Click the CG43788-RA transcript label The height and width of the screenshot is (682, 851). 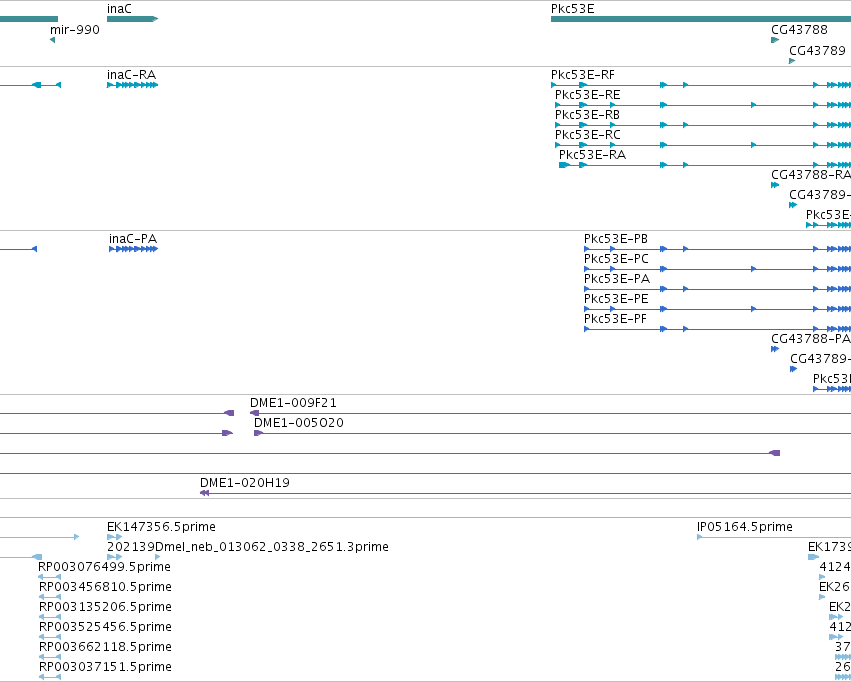(811, 175)
